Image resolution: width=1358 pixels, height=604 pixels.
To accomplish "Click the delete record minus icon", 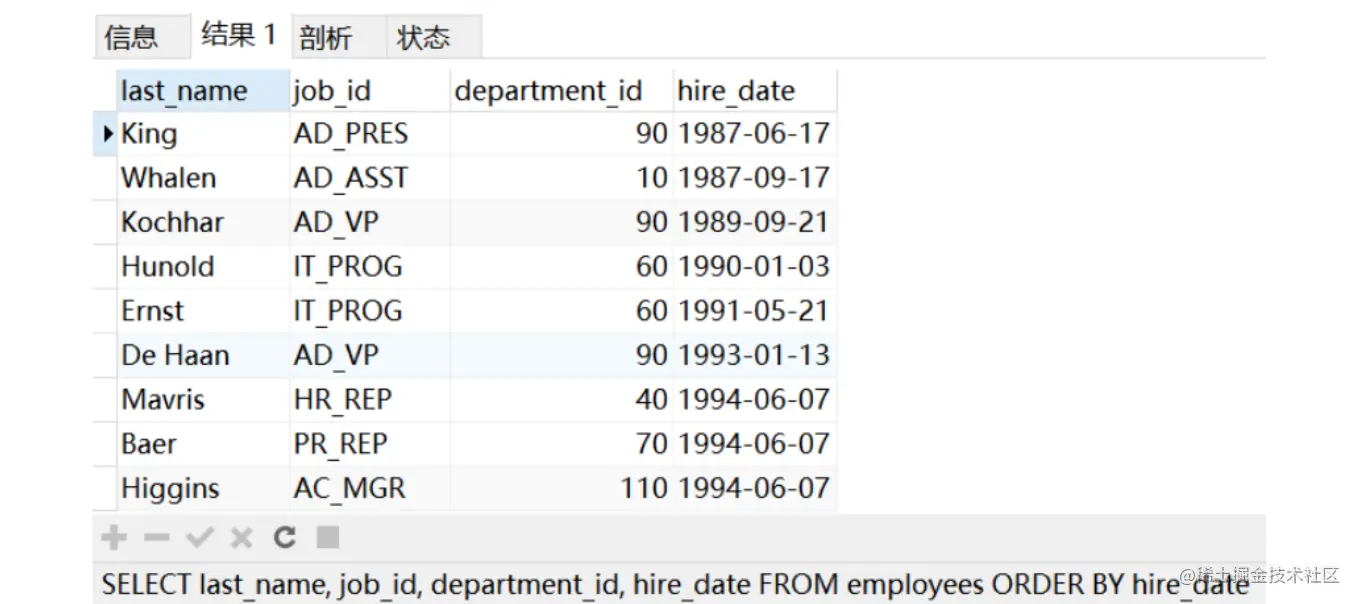I will pyautogui.click(x=157, y=538).
